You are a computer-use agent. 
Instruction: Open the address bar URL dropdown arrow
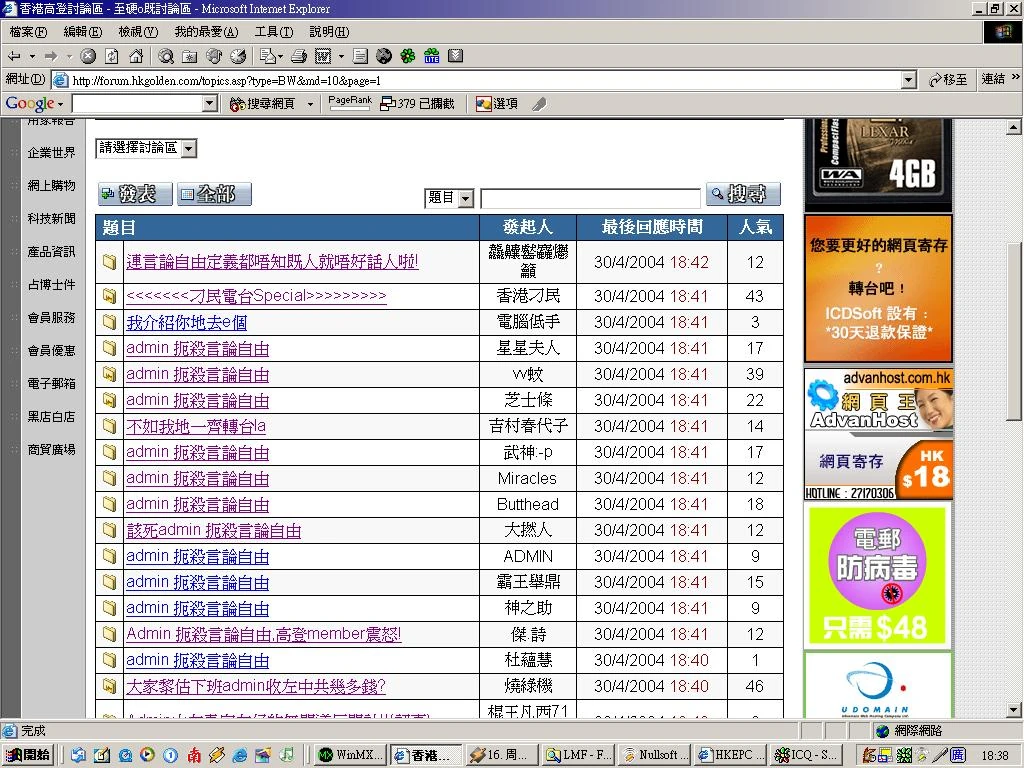[908, 80]
